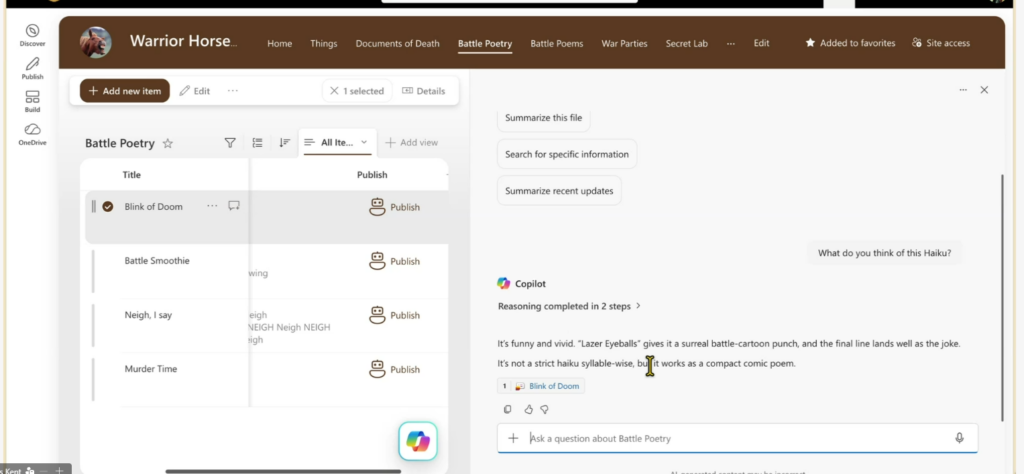Screen dimensions: 1024x474
Task: Go to the Home navigation tab
Action: [x=280, y=43]
